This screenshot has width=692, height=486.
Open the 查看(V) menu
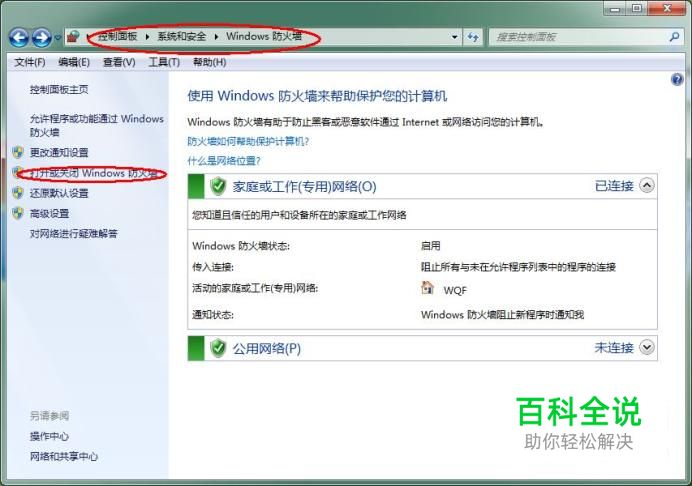pyautogui.click(x=119, y=62)
